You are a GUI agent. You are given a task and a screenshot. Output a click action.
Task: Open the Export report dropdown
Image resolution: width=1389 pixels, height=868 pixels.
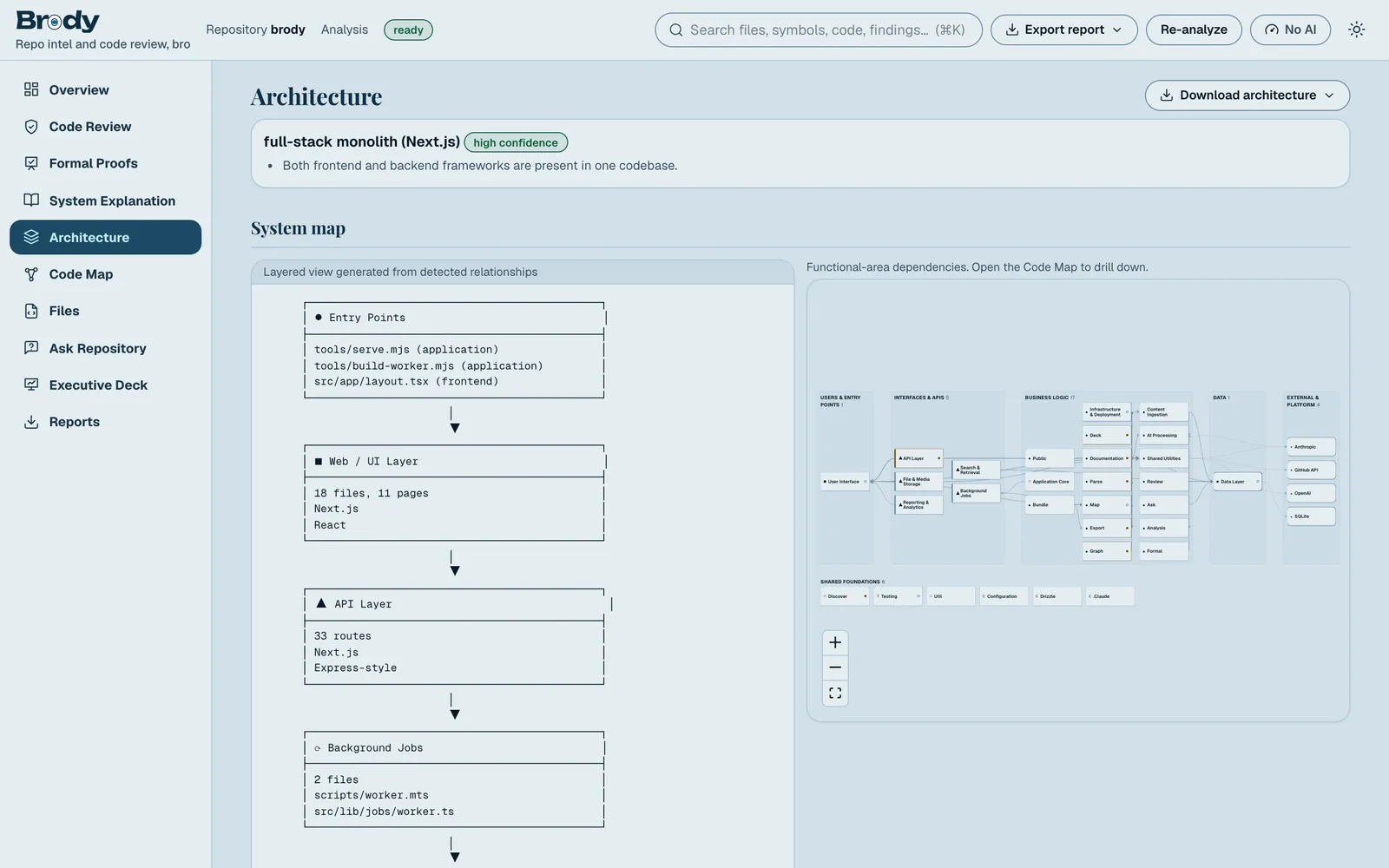point(1063,30)
